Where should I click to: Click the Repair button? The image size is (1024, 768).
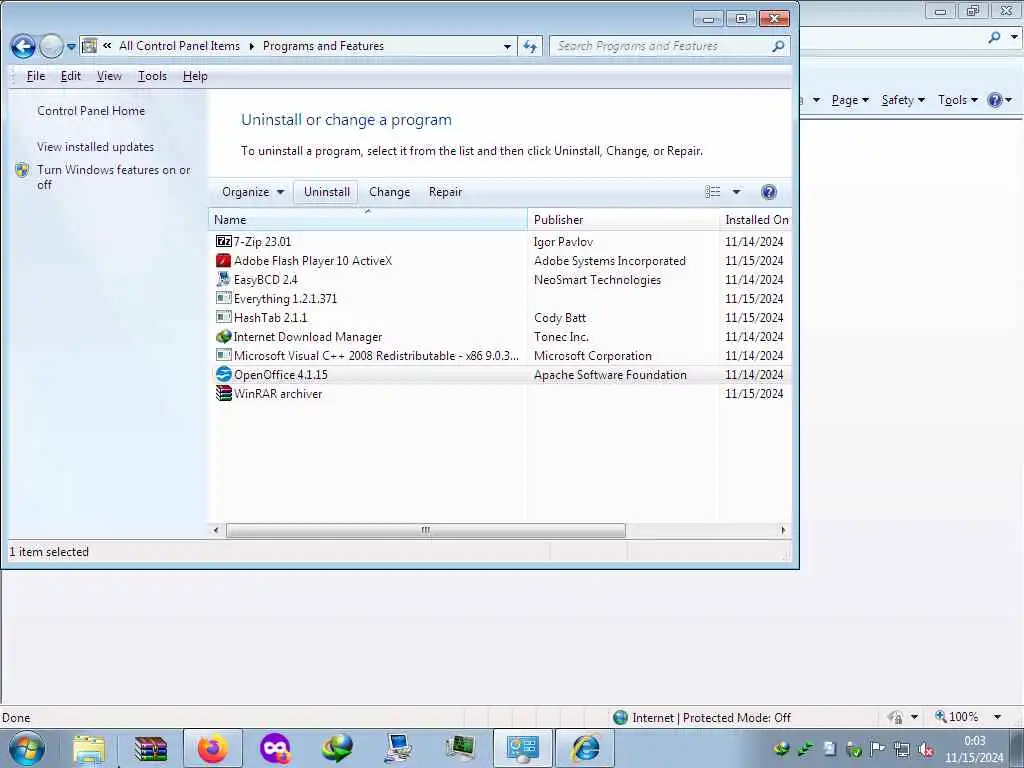point(445,192)
